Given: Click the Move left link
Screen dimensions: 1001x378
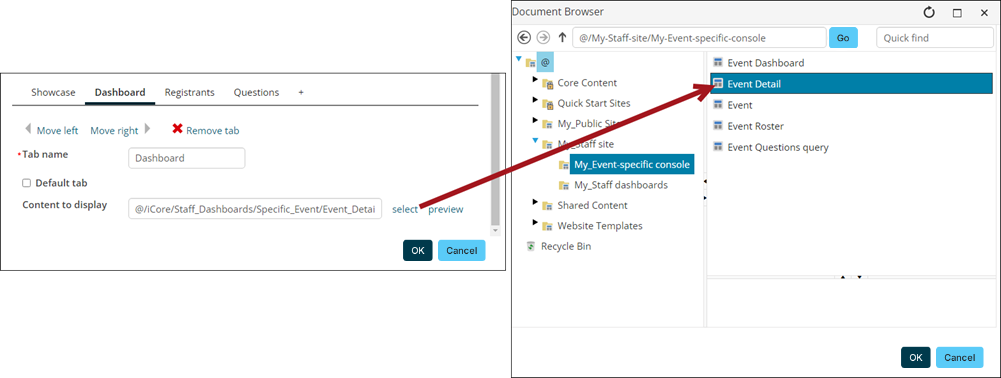Looking at the screenshot, I should 57,131.
